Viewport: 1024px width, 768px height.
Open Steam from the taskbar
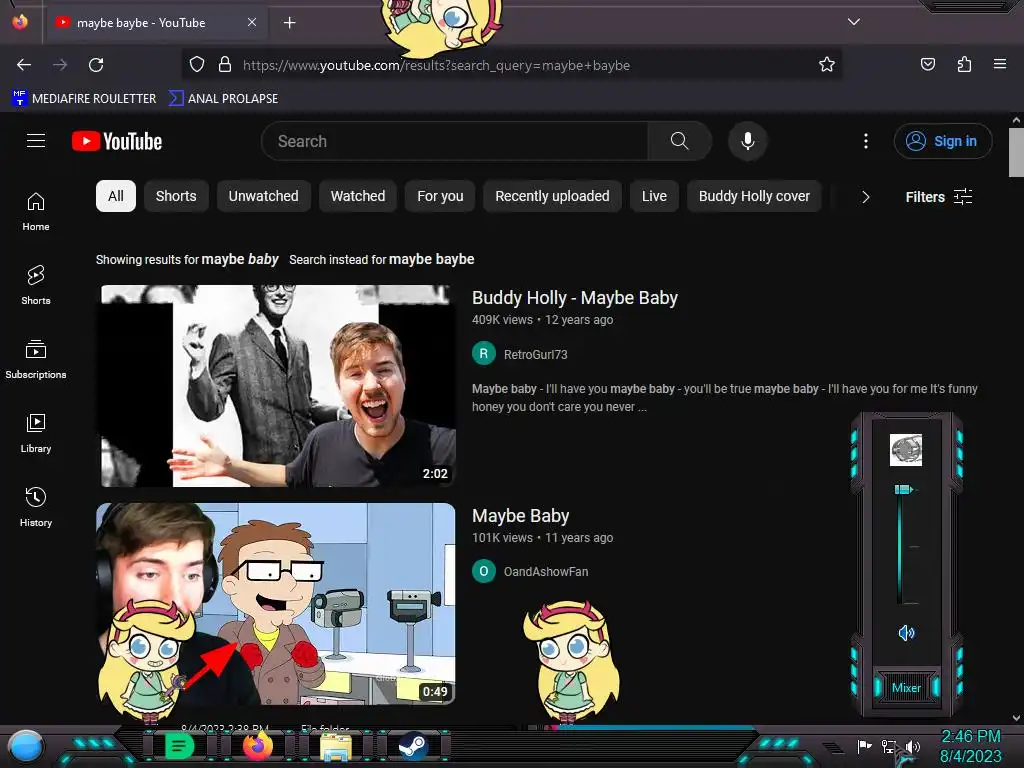coord(413,746)
